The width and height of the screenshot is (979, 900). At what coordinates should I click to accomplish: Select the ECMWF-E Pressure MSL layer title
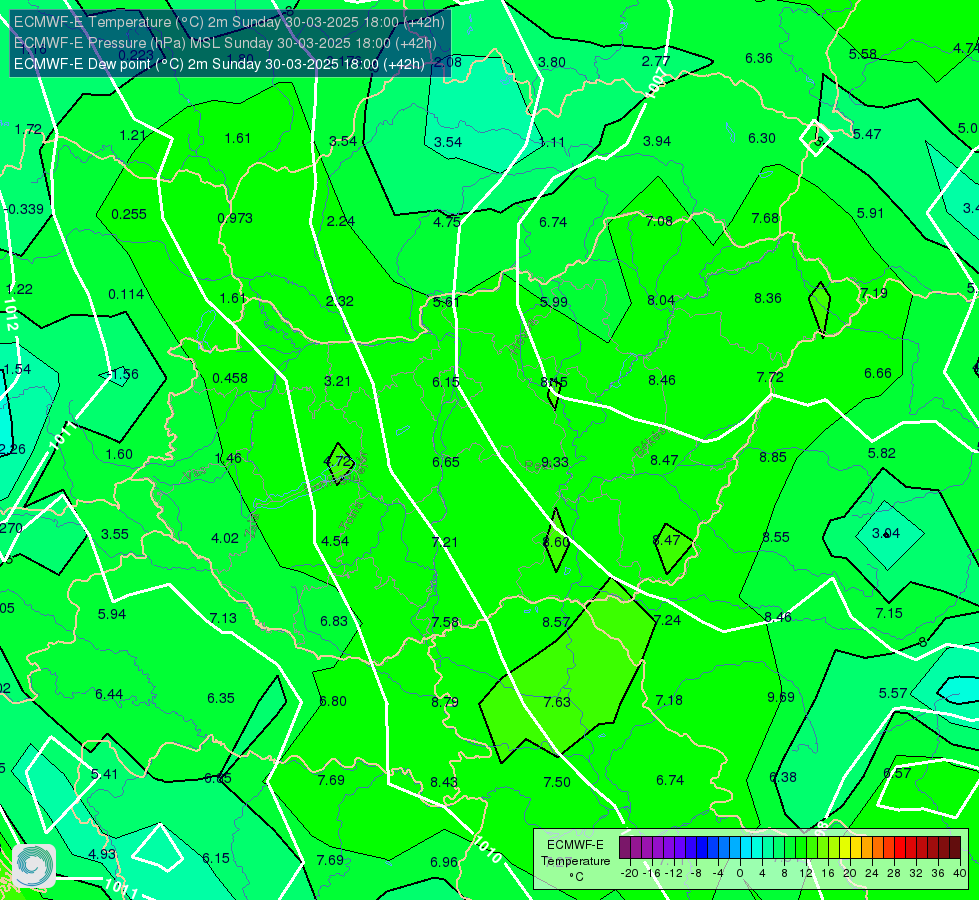tap(225, 43)
